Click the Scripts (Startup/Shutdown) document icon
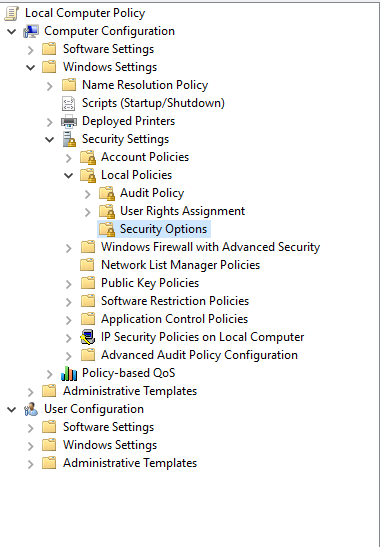The height and width of the screenshot is (547, 380). [x=68, y=103]
